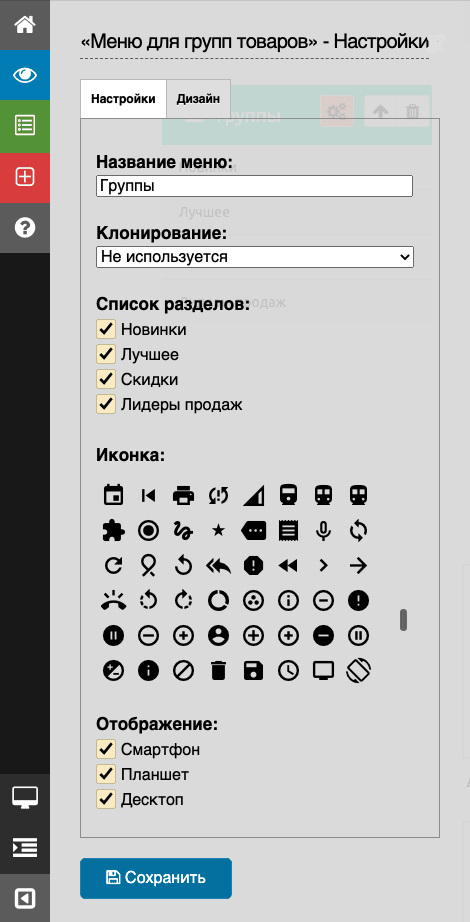Uncheck the Скидки section checkbox

(x=106, y=380)
